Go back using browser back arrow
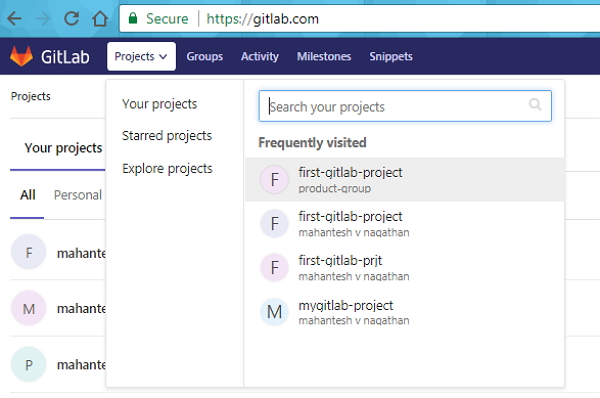The width and height of the screenshot is (600, 398). tap(15, 18)
